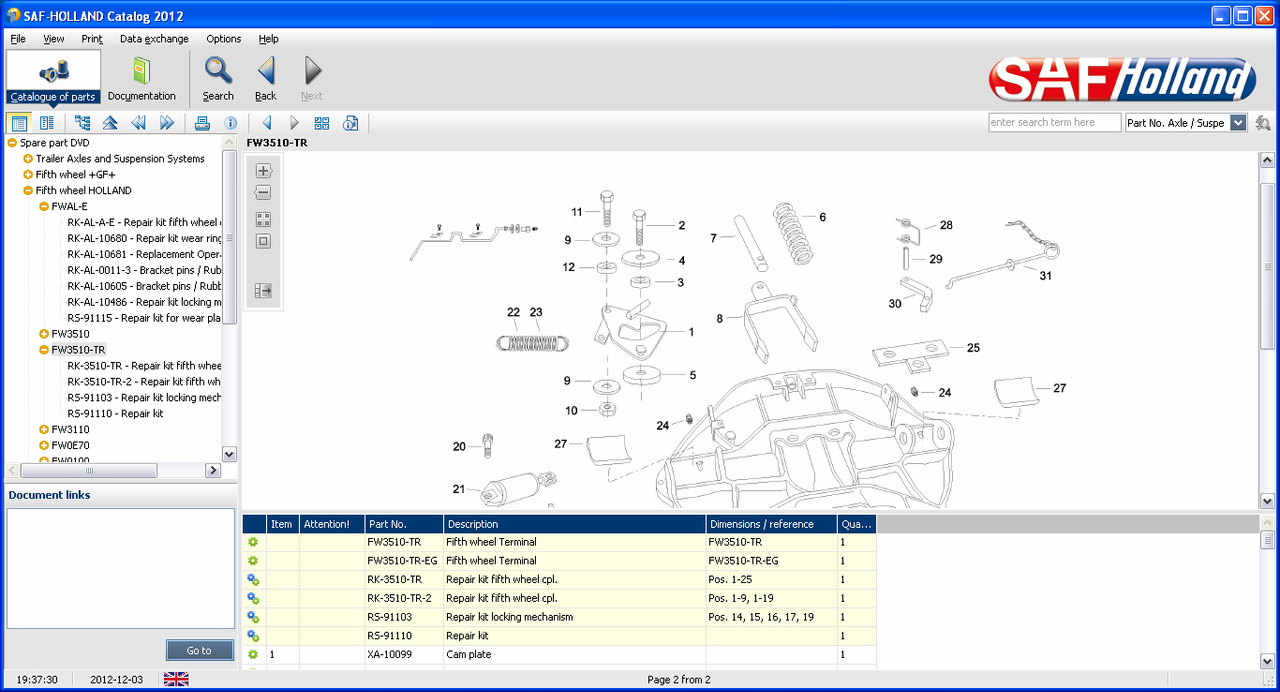Viewport: 1280px width, 692px height.
Task: Collapse the Fifth wheel HOLLAND node
Action: coord(28,191)
